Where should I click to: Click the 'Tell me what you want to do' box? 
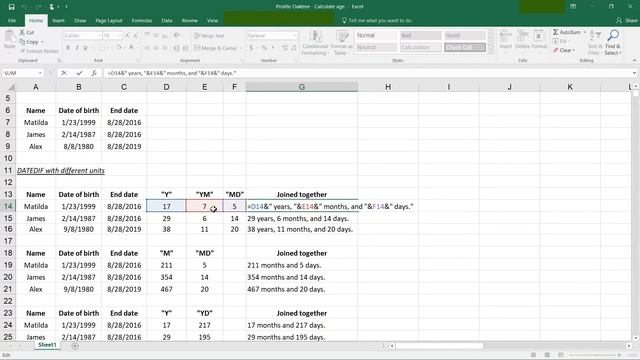pos(377,20)
